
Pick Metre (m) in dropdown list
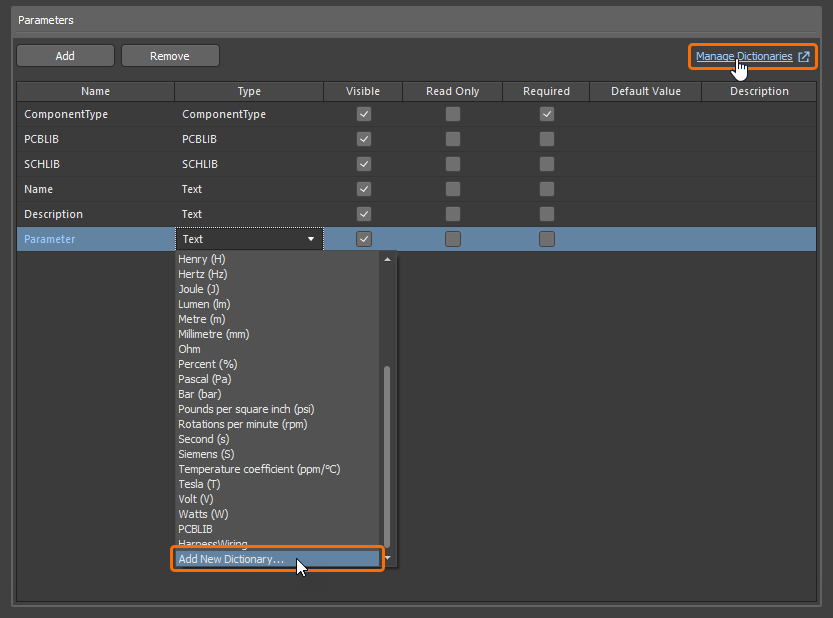[201, 319]
